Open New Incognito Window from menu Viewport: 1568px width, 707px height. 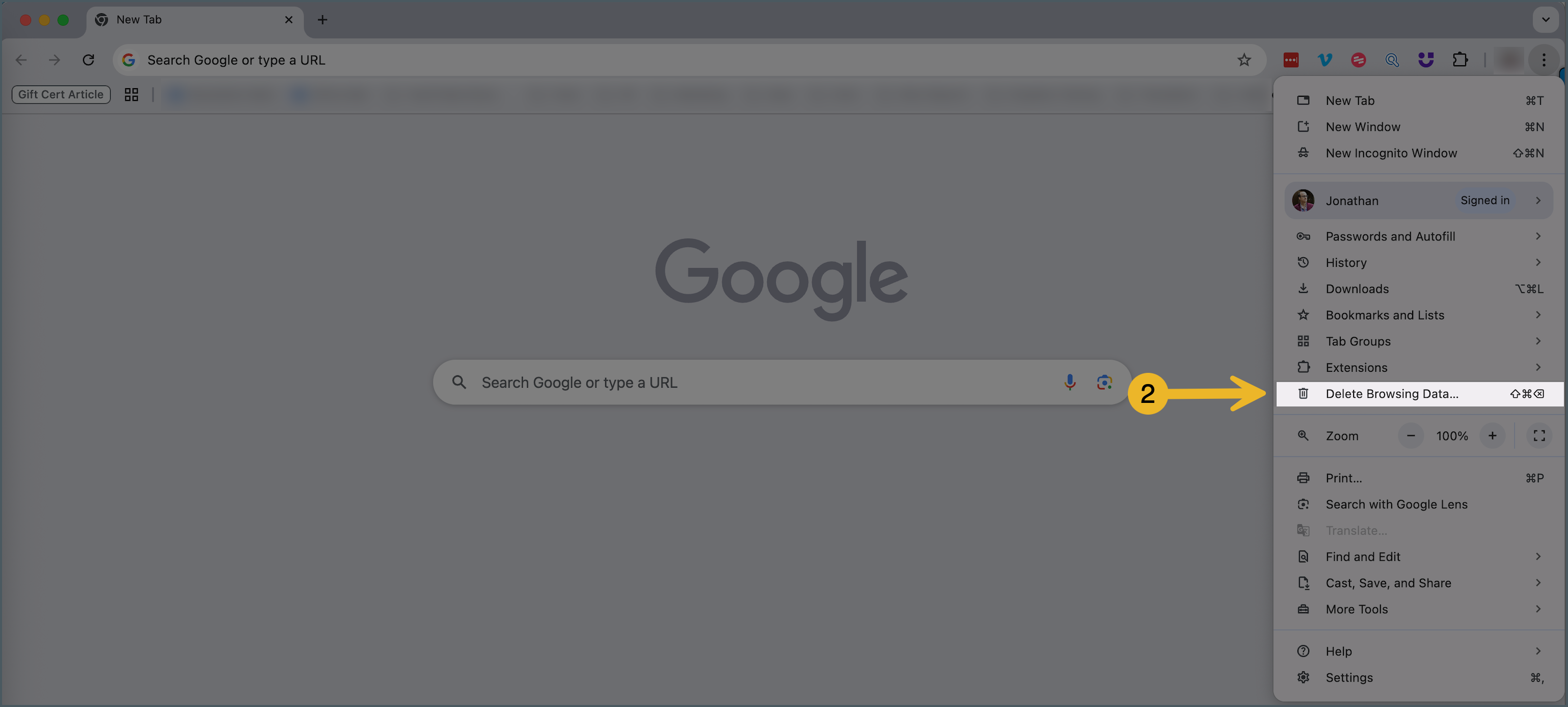(1418, 153)
